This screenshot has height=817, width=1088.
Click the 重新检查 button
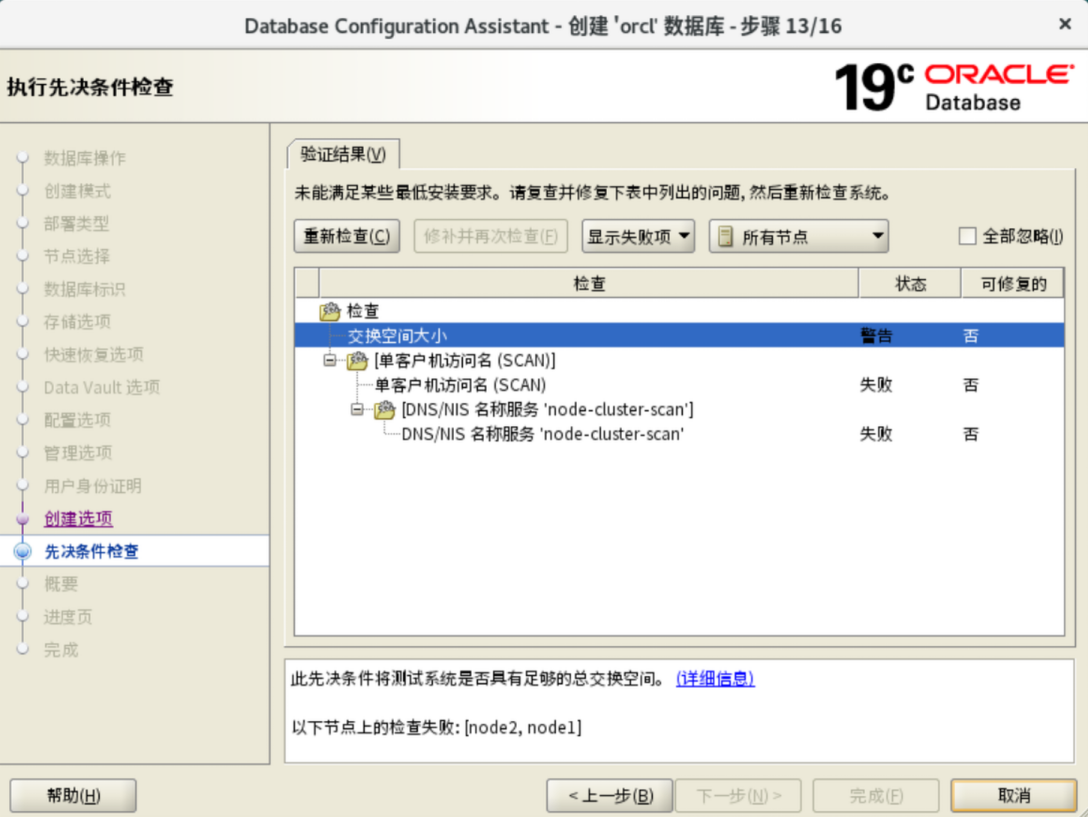(347, 237)
